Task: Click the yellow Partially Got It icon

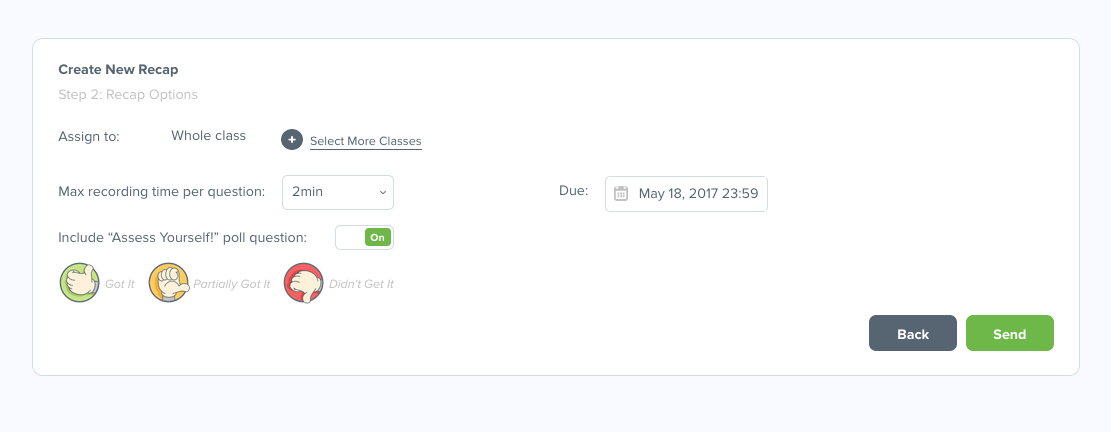Action: coord(169,283)
